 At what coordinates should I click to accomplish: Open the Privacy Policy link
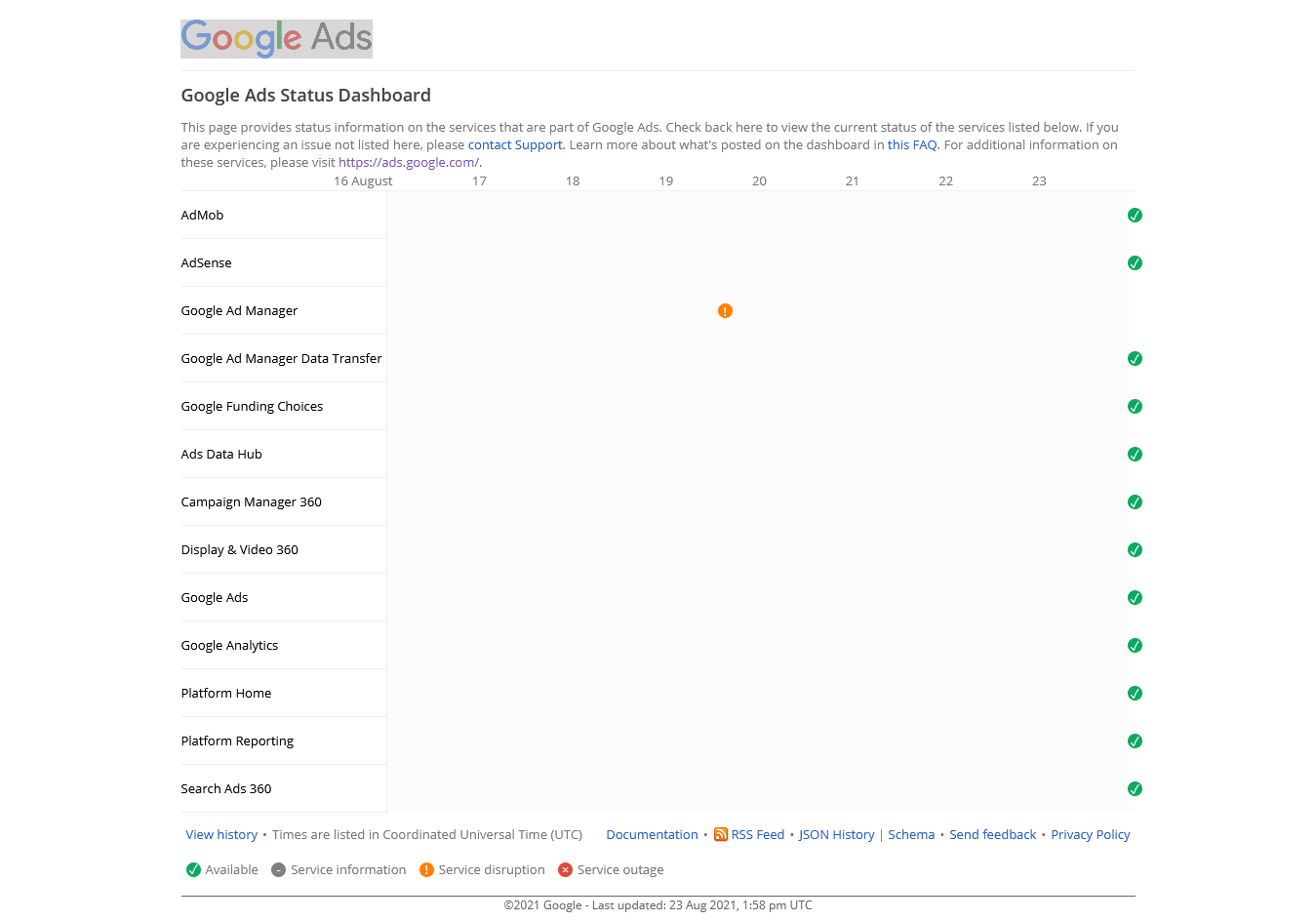(x=1090, y=835)
